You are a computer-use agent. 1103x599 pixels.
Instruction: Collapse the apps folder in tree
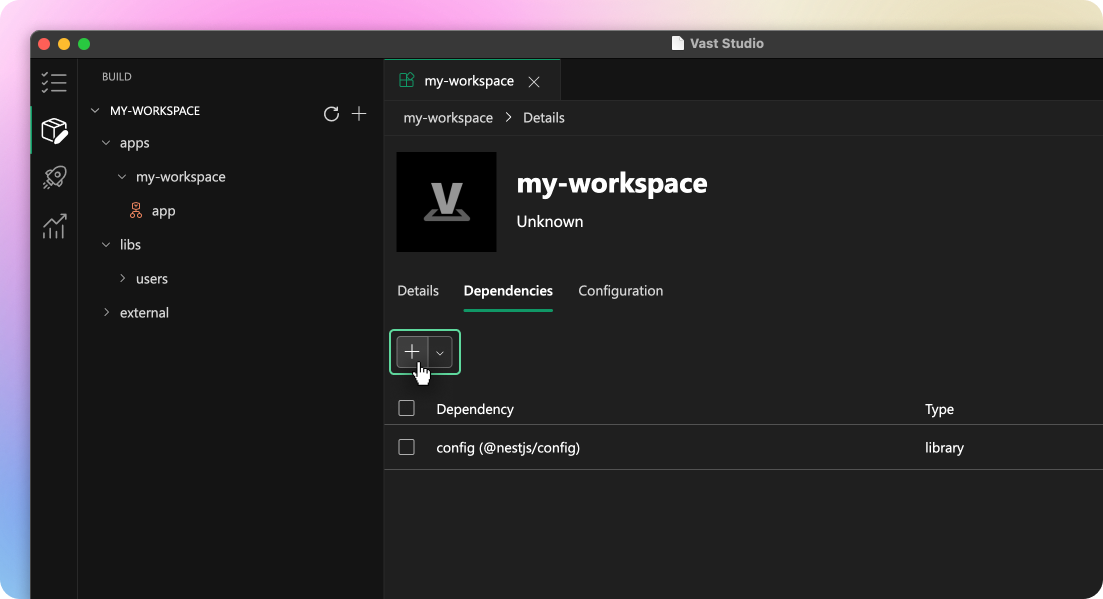pyautogui.click(x=108, y=143)
